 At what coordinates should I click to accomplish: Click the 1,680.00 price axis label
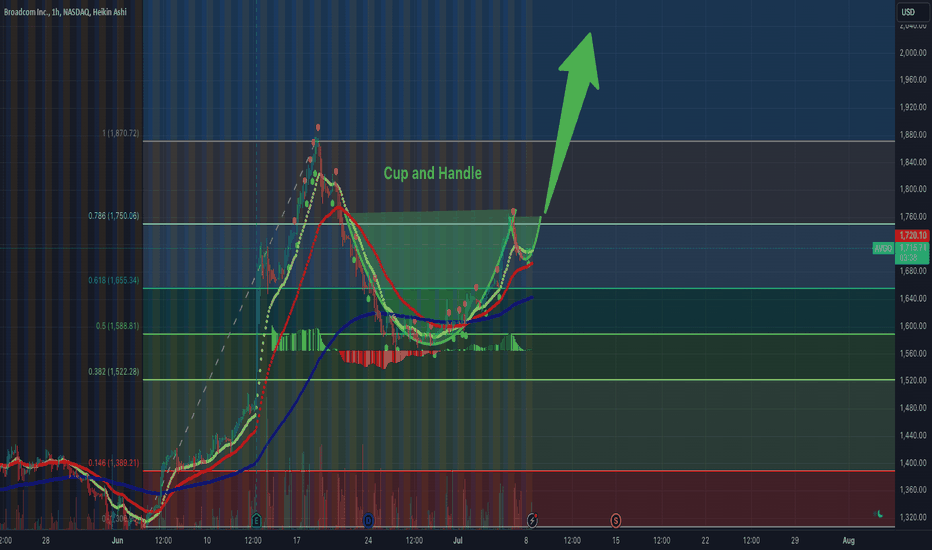point(913,271)
